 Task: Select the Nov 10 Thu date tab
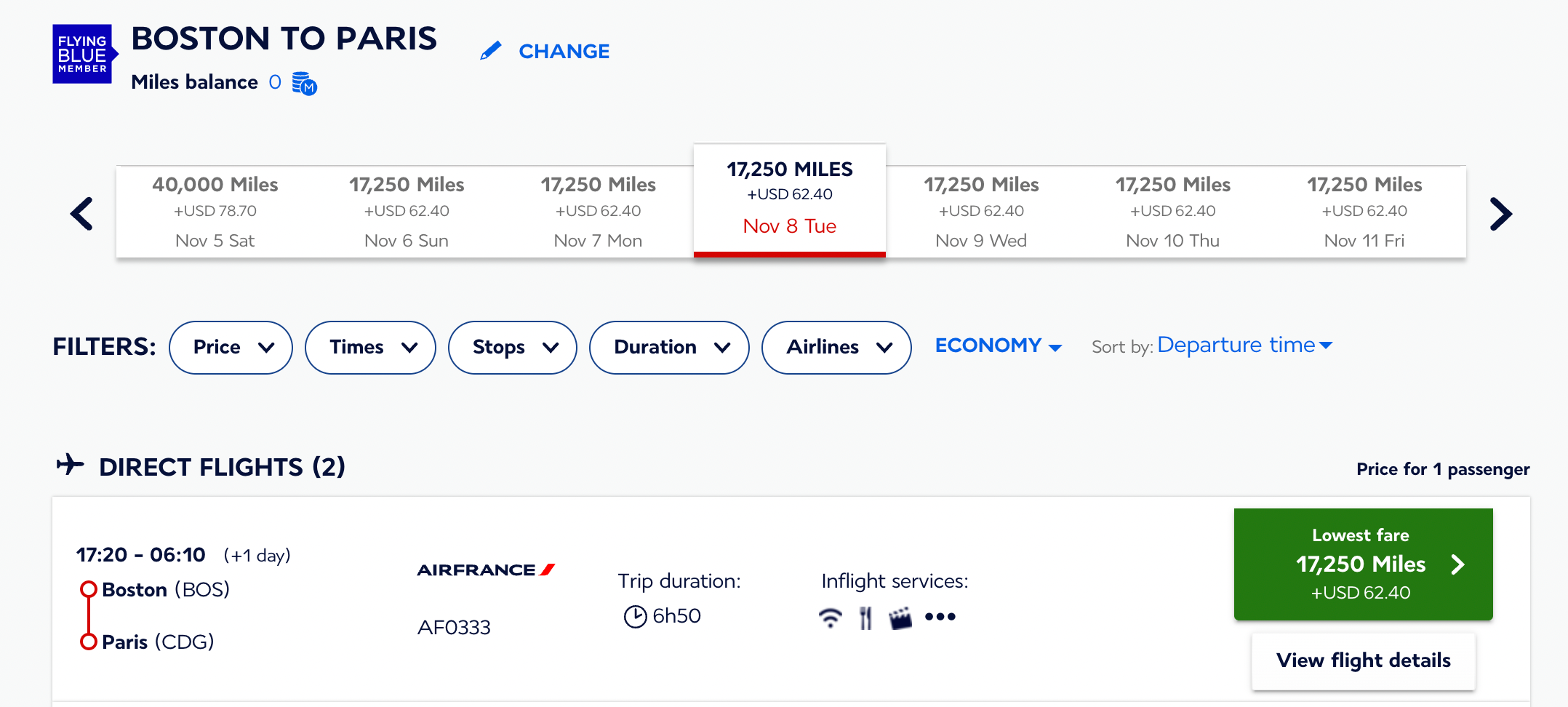pyautogui.click(x=1172, y=212)
